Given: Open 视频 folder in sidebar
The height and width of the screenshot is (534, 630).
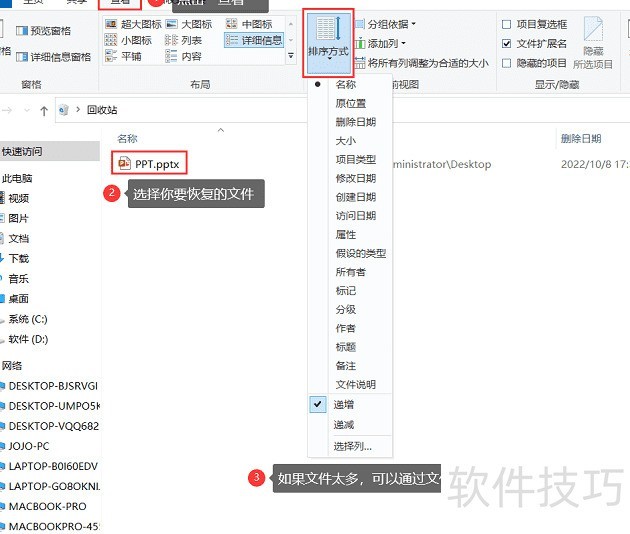Looking at the screenshot, I should click(18, 198).
